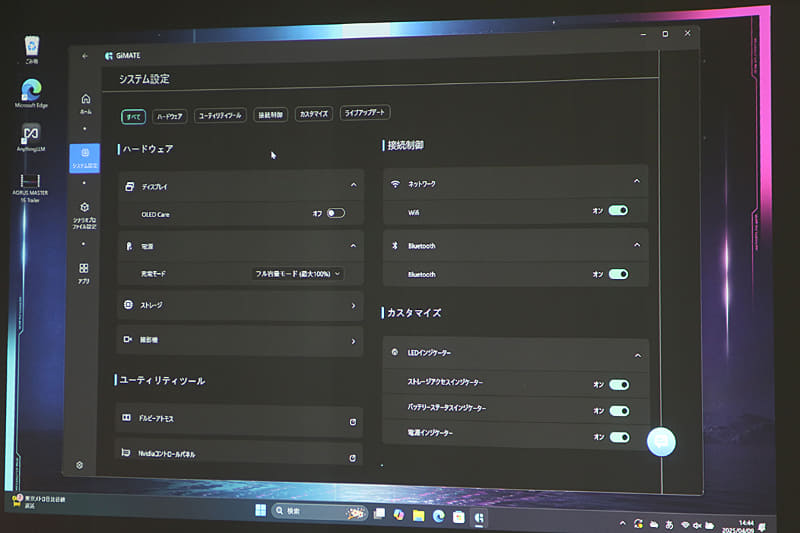The image size is (800, 533).
Task: Open AnythingLLM desktop shortcut
Action: click(x=31, y=137)
